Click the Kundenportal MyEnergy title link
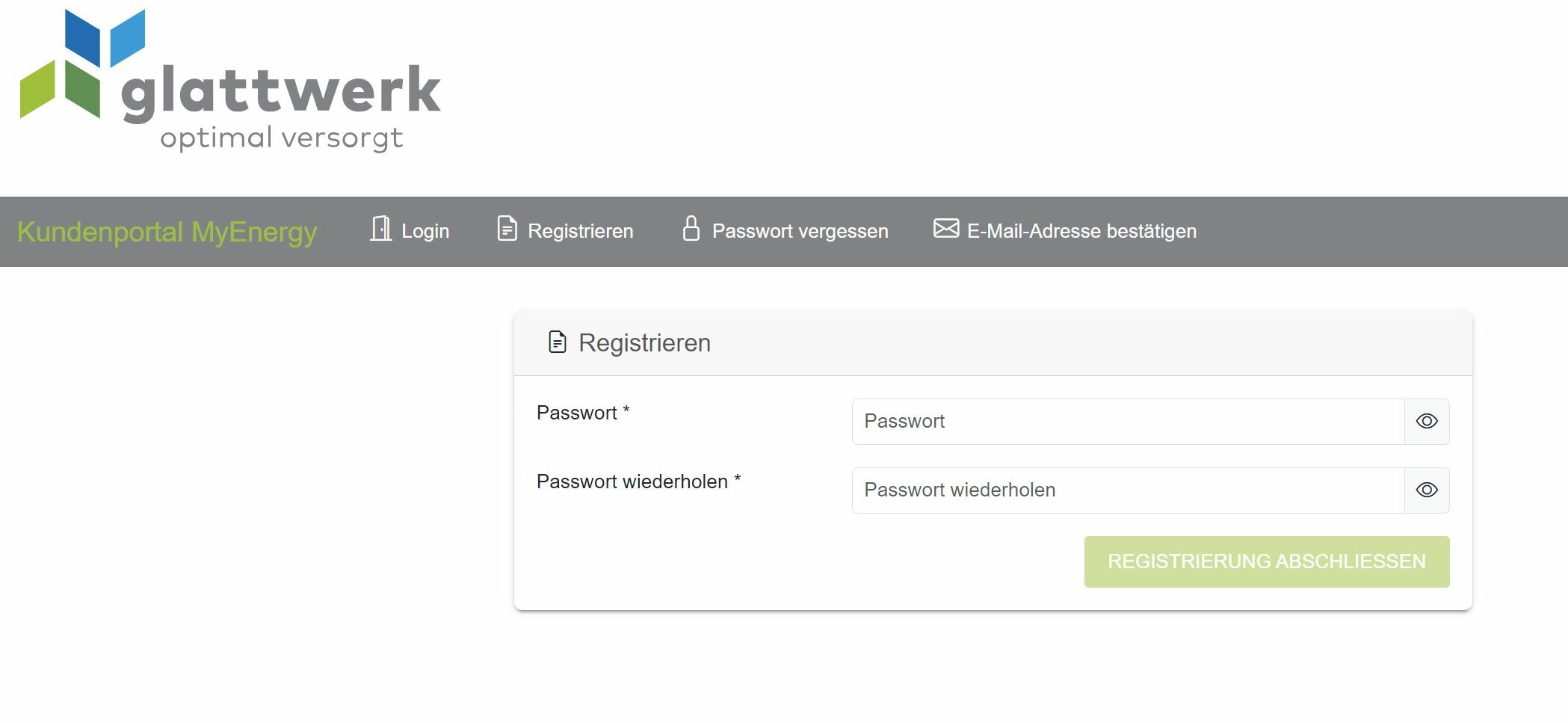 [167, 232]
